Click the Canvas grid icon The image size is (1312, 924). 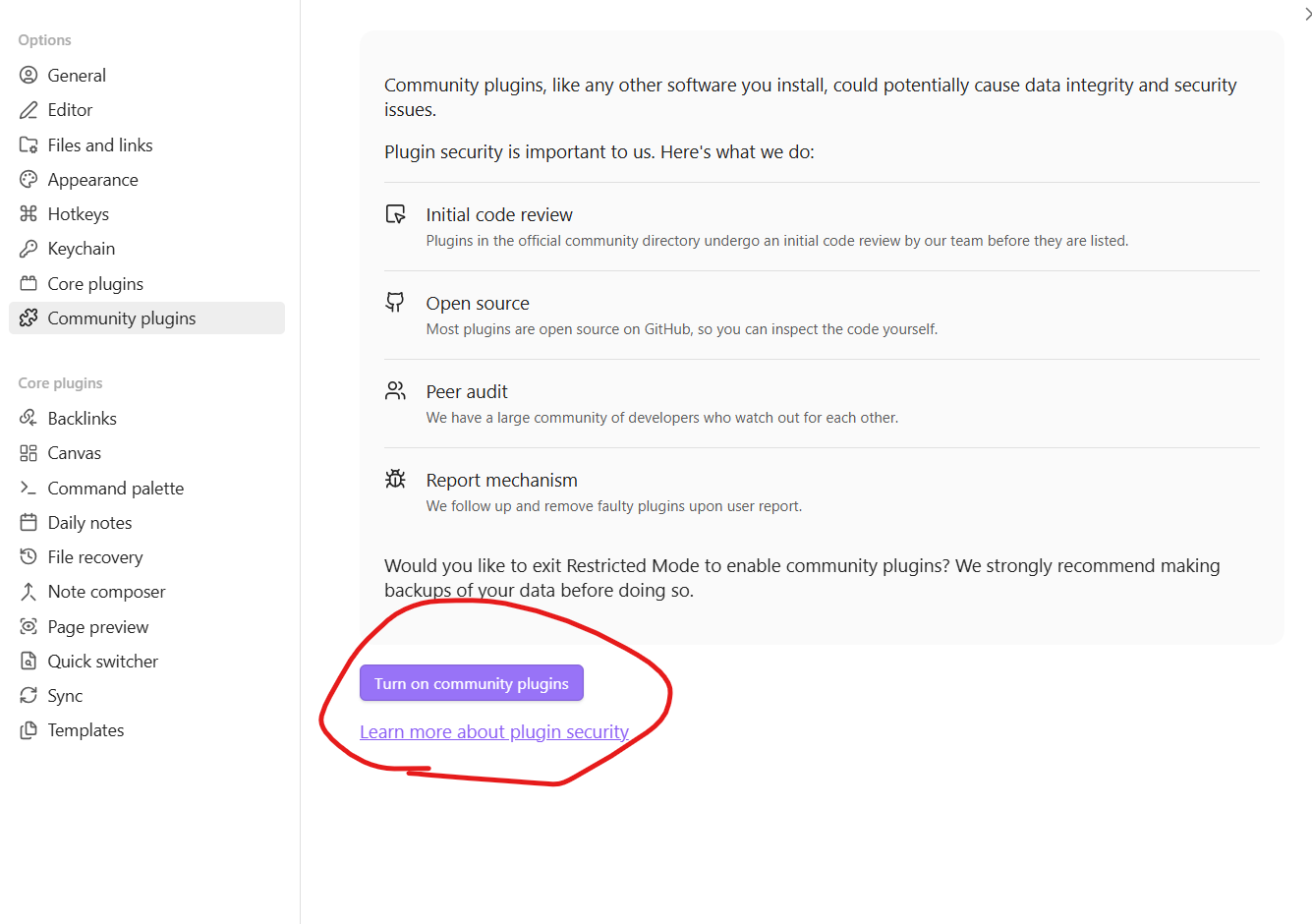(x=29, y=453)
